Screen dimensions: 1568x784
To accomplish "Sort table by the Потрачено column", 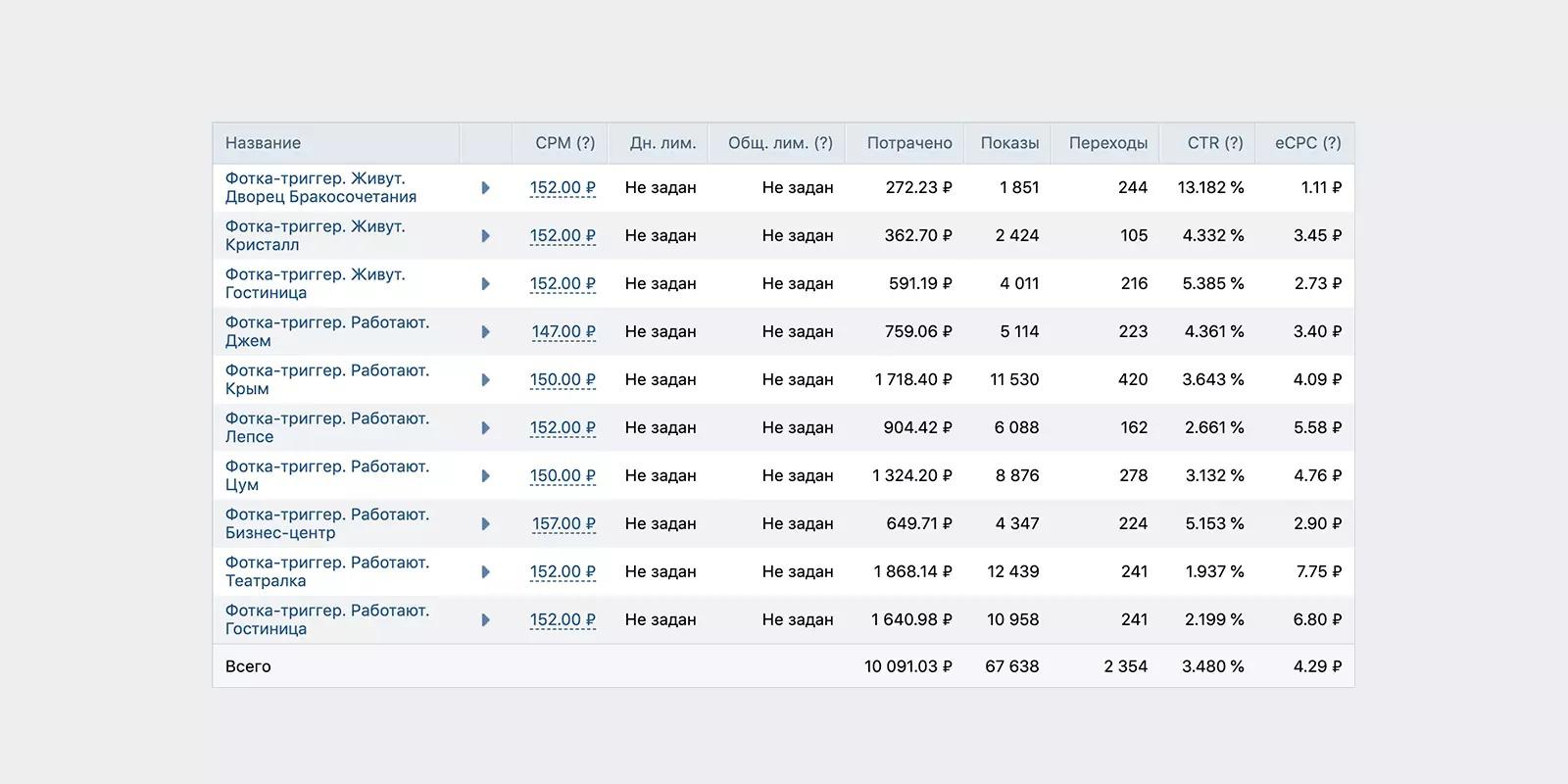I will [x=909, y=143].
